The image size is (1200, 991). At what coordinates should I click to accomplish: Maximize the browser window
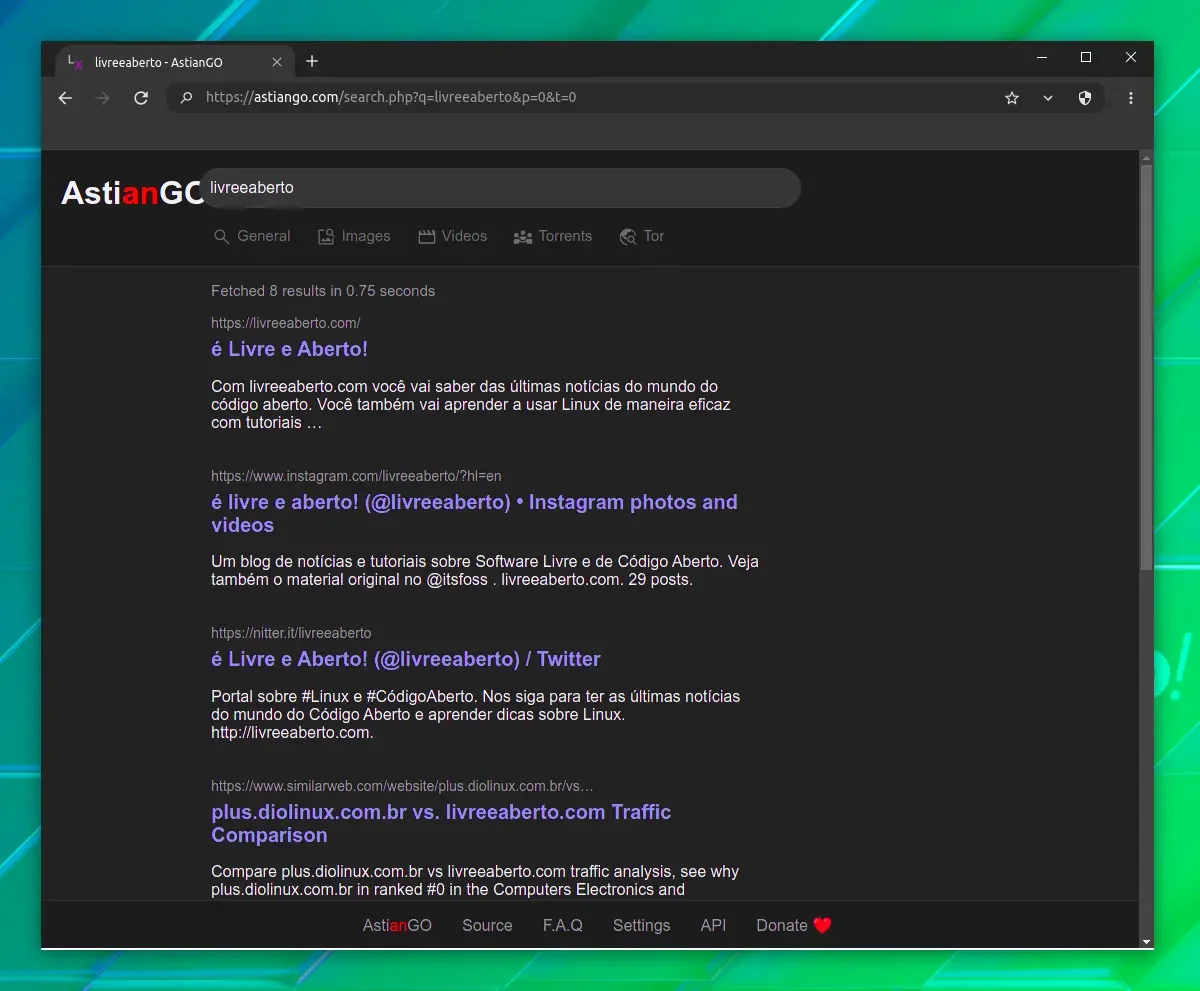(1086, 58)
